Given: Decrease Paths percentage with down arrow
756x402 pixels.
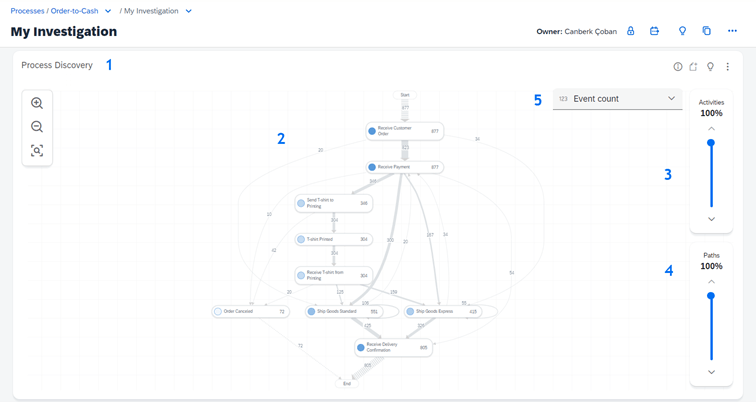Looking at the screenshot, I should pyautogui.click(x=711, y=372).
